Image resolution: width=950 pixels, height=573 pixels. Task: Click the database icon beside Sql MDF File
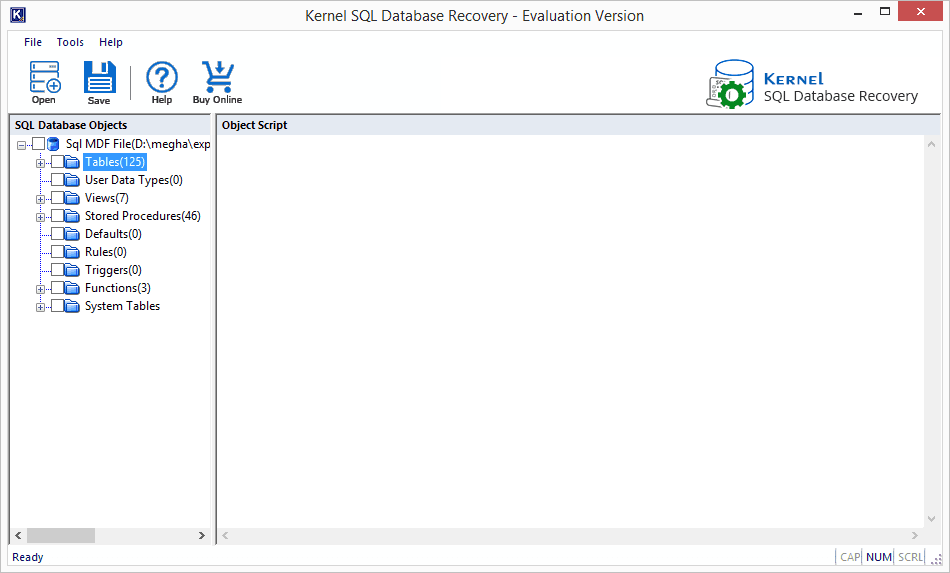(x=53, y=144)
